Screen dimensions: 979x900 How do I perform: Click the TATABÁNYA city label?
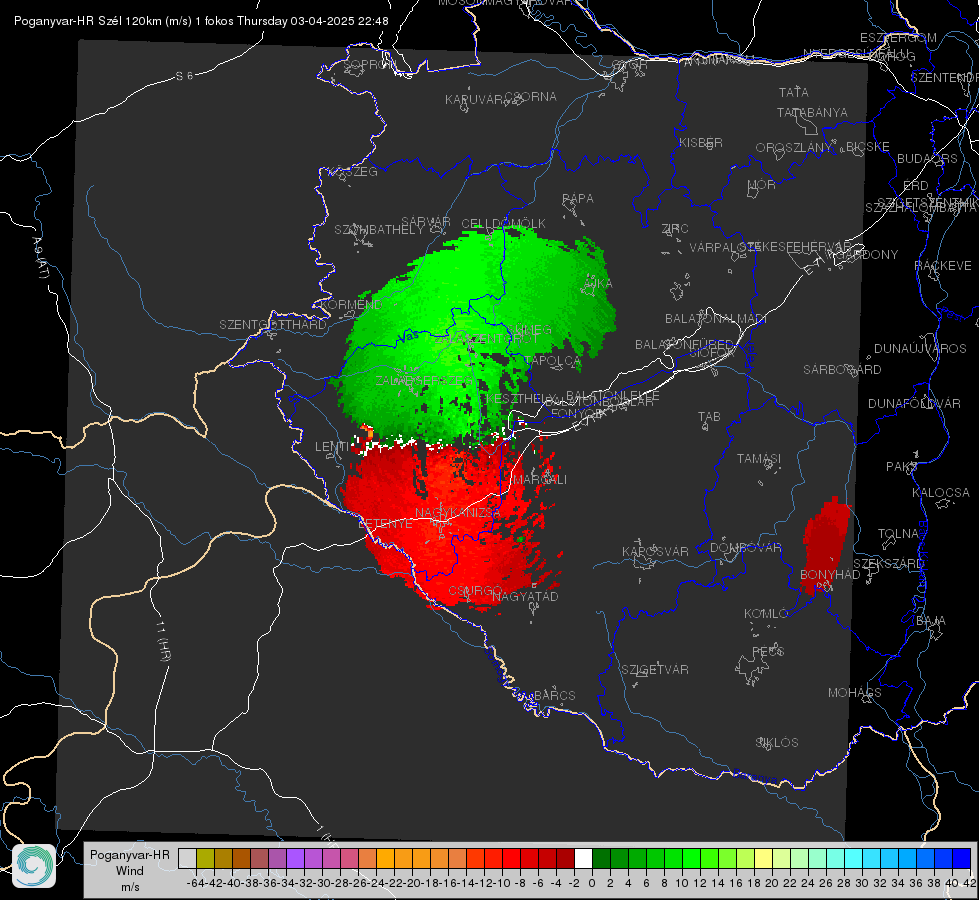coord(812,113)
